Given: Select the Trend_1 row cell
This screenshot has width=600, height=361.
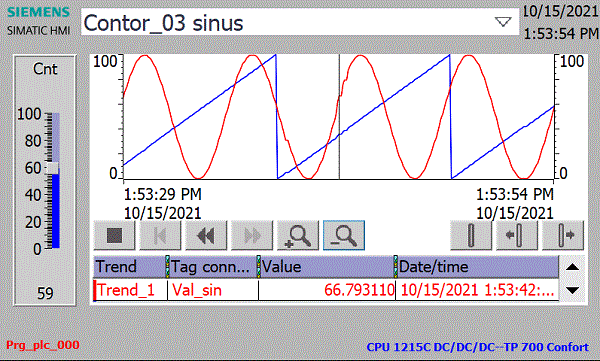Looking at the screenshot, I should tap(130, 290).
